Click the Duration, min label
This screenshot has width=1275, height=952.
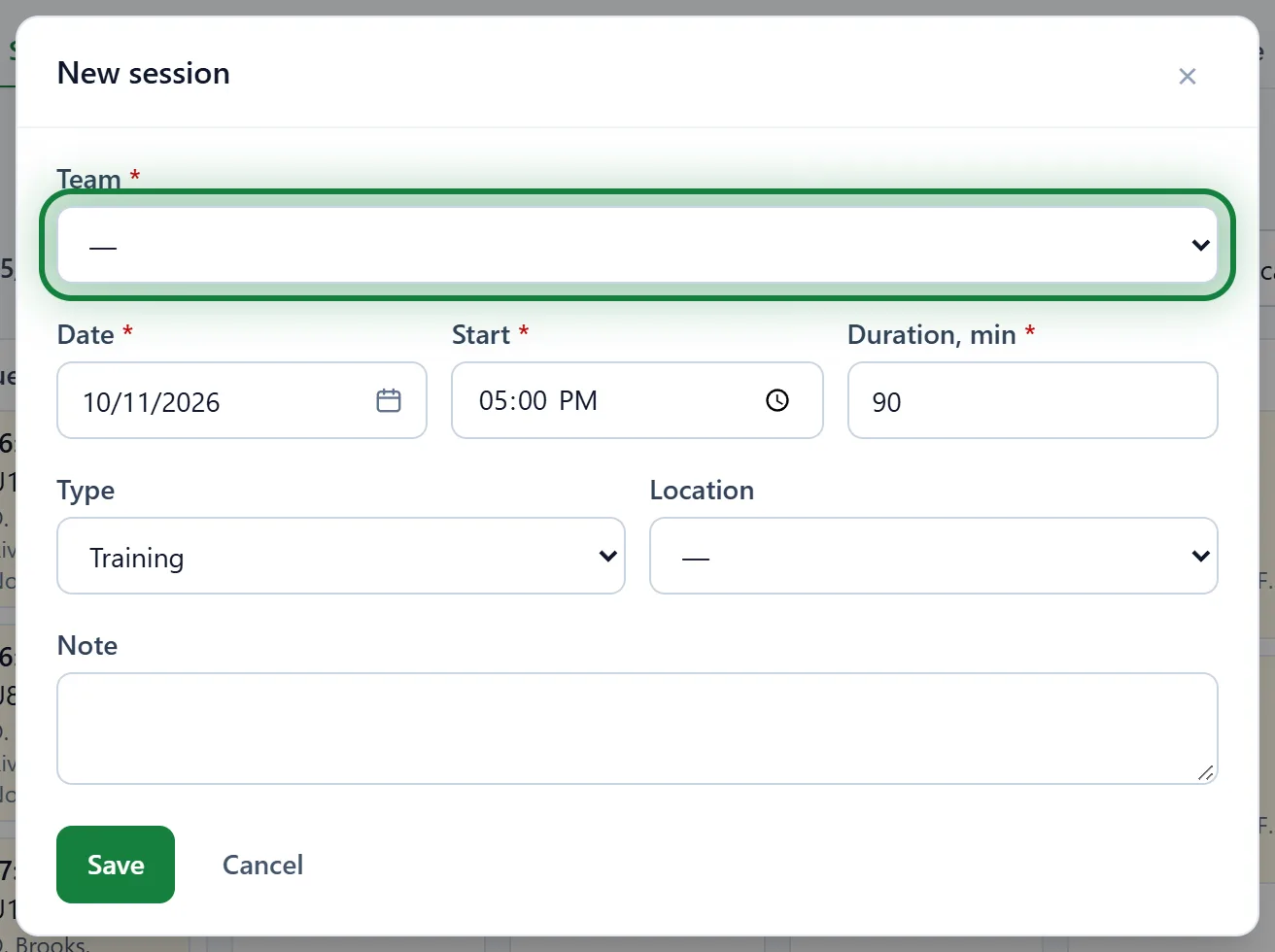tap(931, 334)
